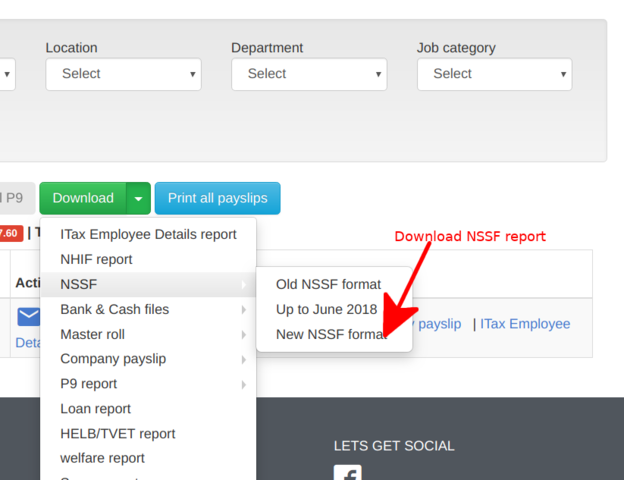Choose HELB/TVET report entry
Viewport: 624px width, 480px height.
(x=148, y=434)
